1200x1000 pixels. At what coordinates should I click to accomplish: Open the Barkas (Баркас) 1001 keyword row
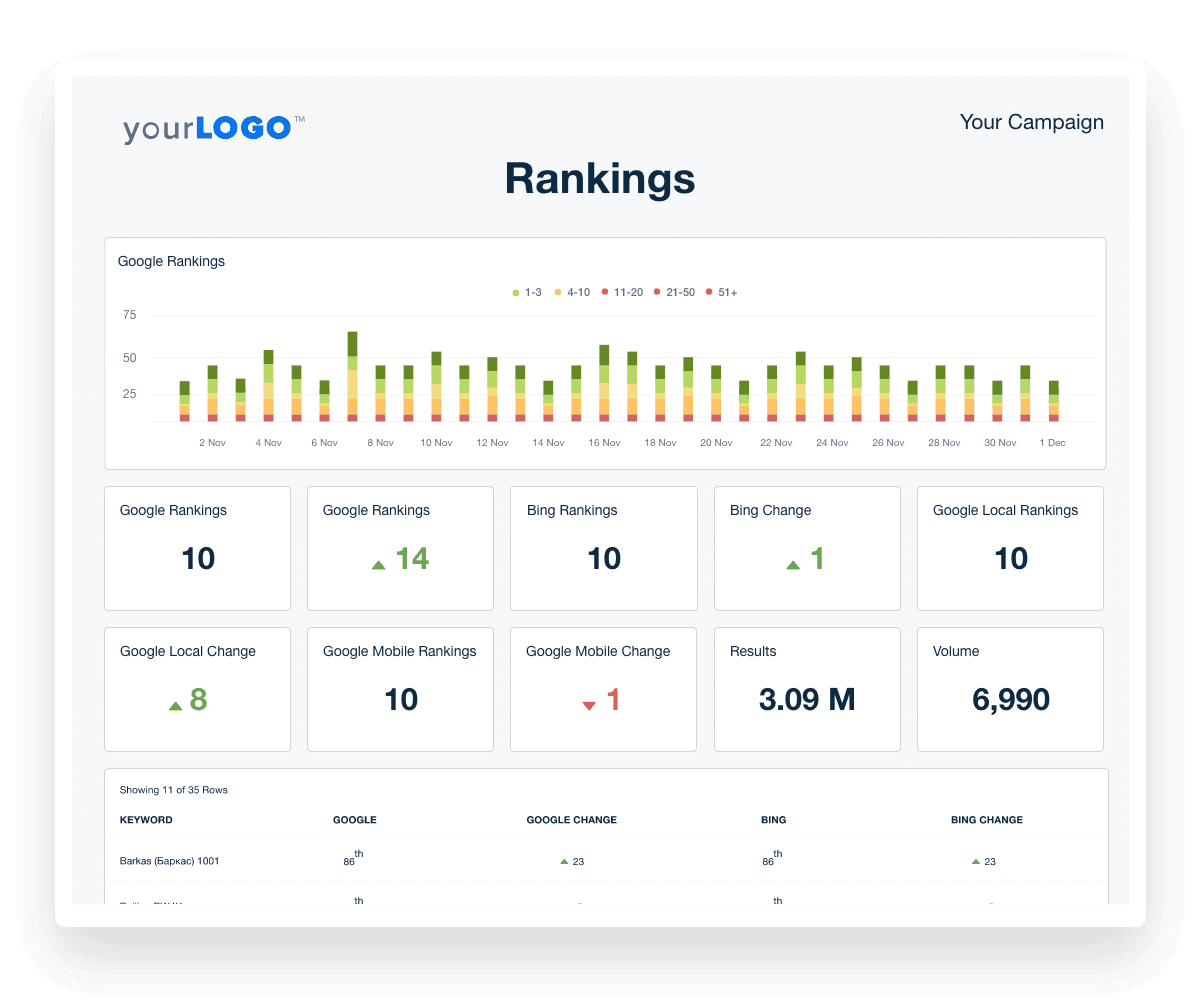tap(169, 861)
